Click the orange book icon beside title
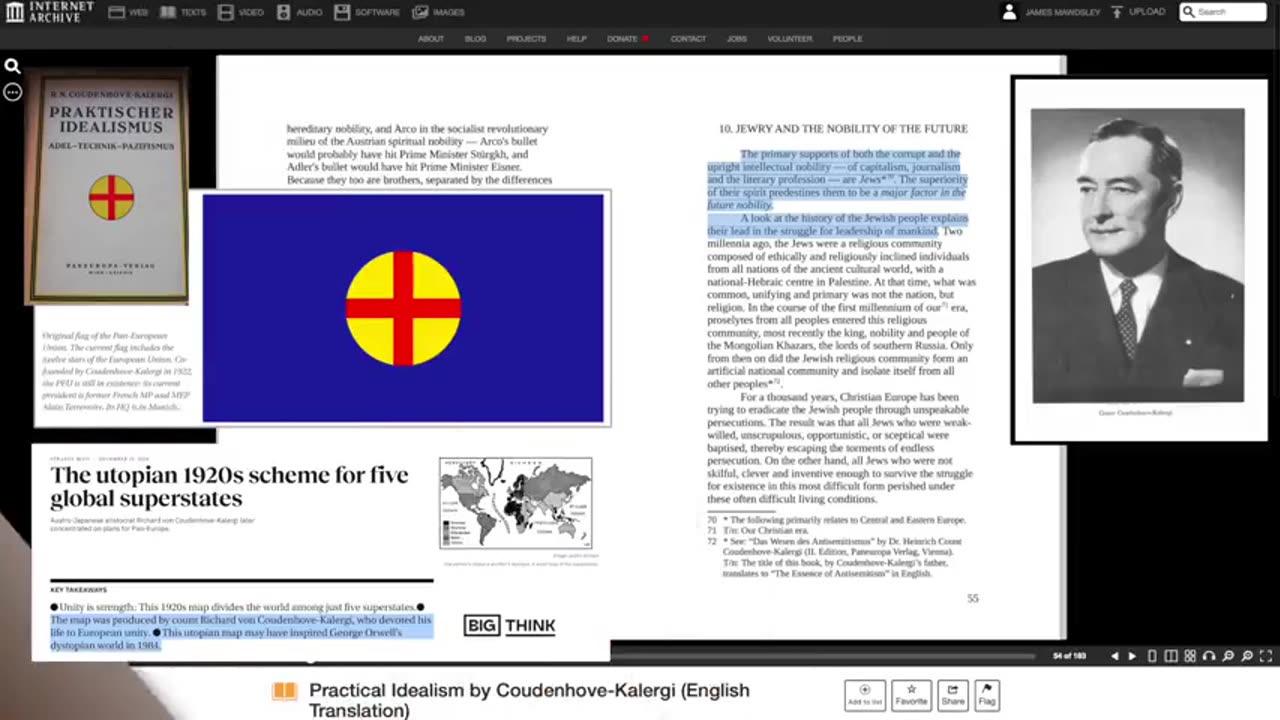The width and height of the screenshot is (1280, 720). pos(285,691)
